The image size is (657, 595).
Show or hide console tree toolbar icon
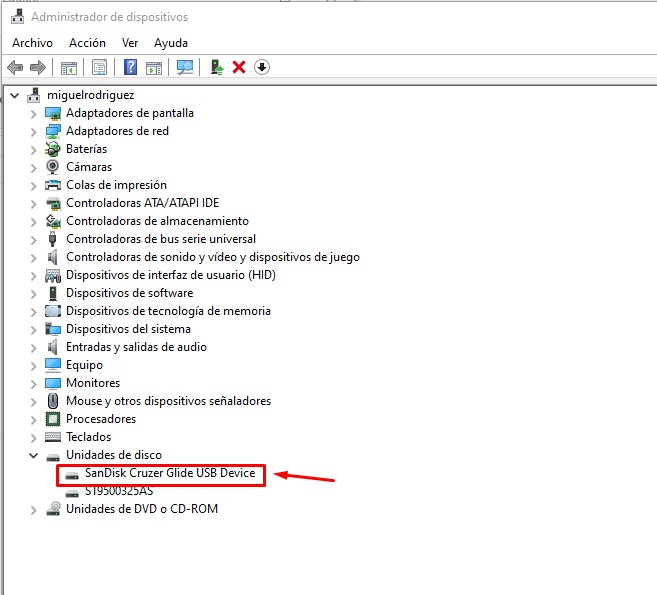point(69,67)
